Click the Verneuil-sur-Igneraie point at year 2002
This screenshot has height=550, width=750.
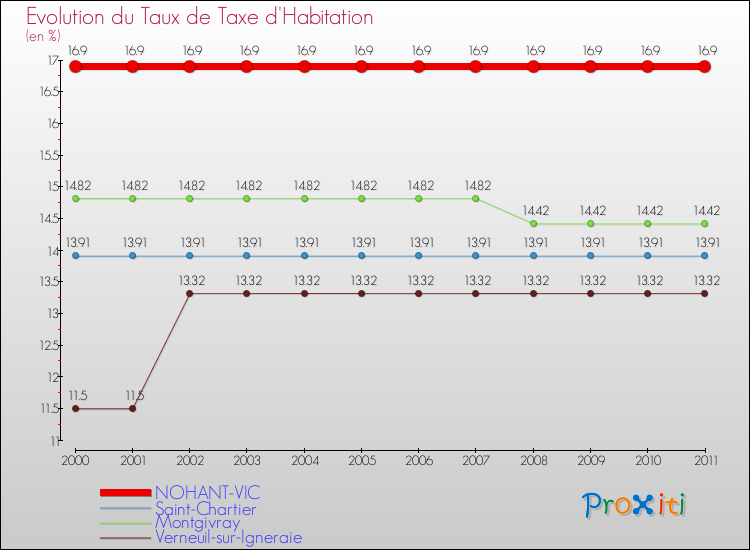point(190,293)
